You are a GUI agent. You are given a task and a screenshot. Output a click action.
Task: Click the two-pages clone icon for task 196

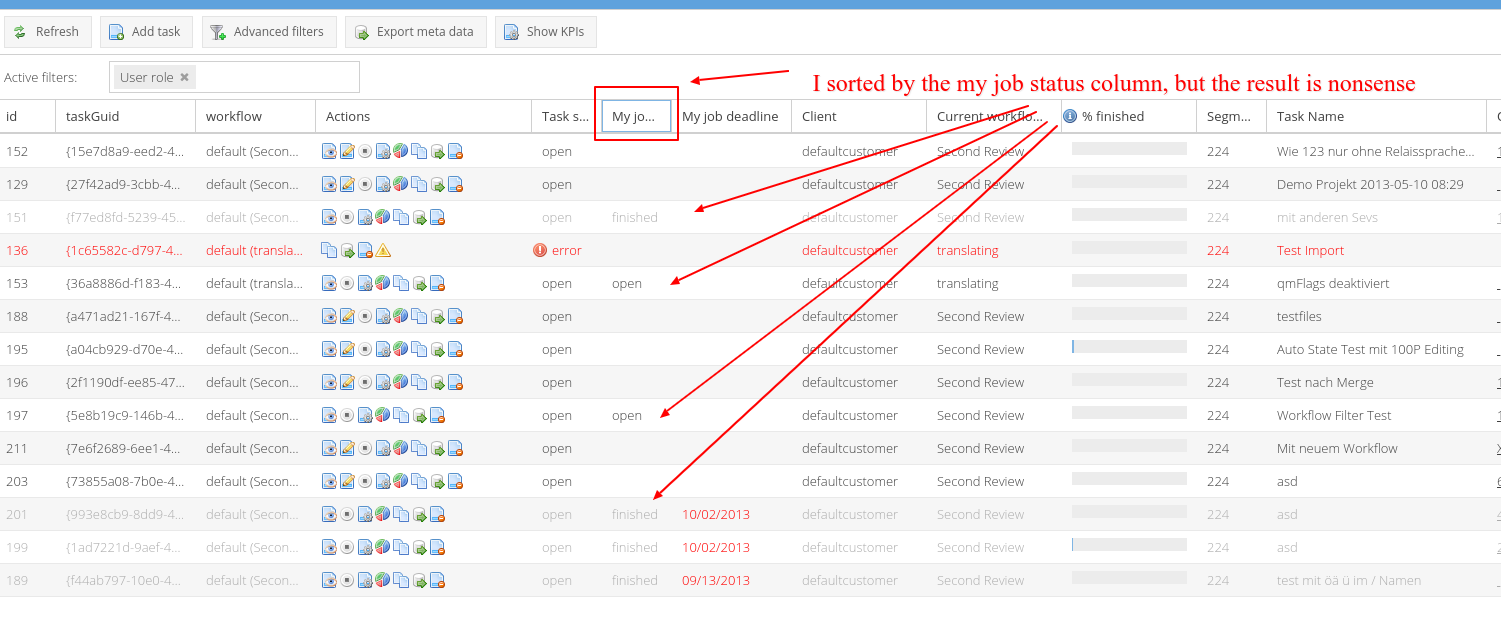click(x=418, y=383)
